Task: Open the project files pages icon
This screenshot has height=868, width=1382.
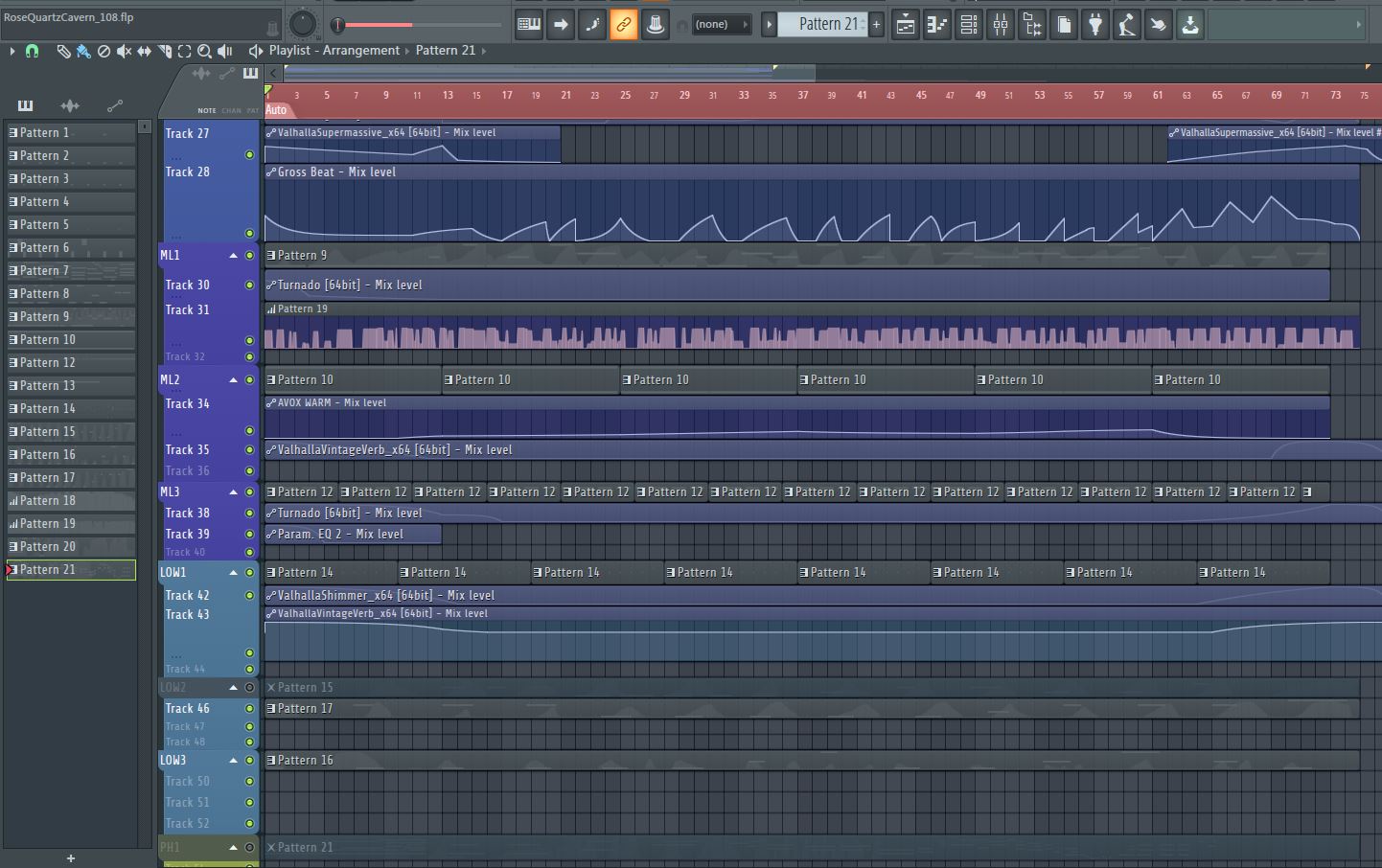Action: 1064,25
